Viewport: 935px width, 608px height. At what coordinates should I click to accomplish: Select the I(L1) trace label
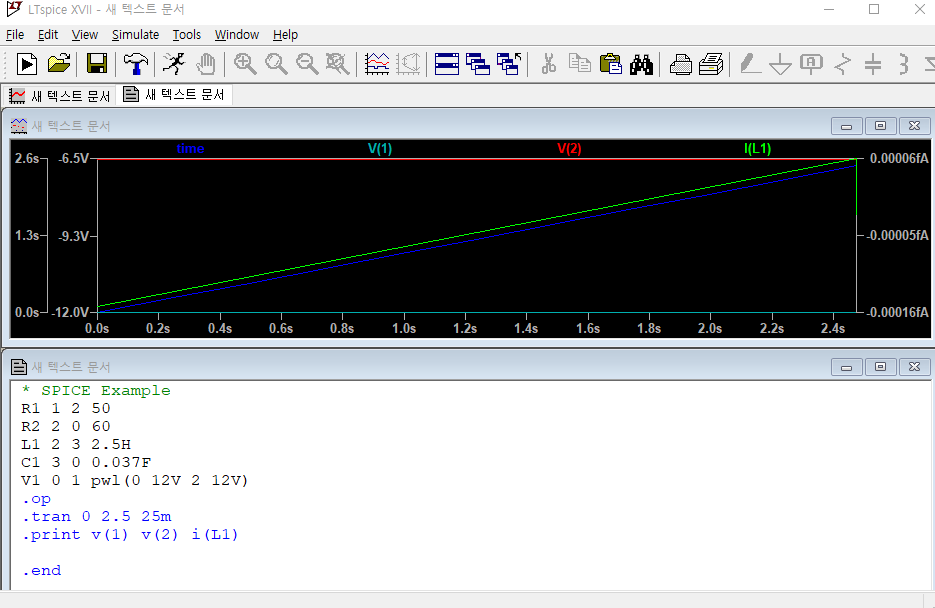(757, 148)
